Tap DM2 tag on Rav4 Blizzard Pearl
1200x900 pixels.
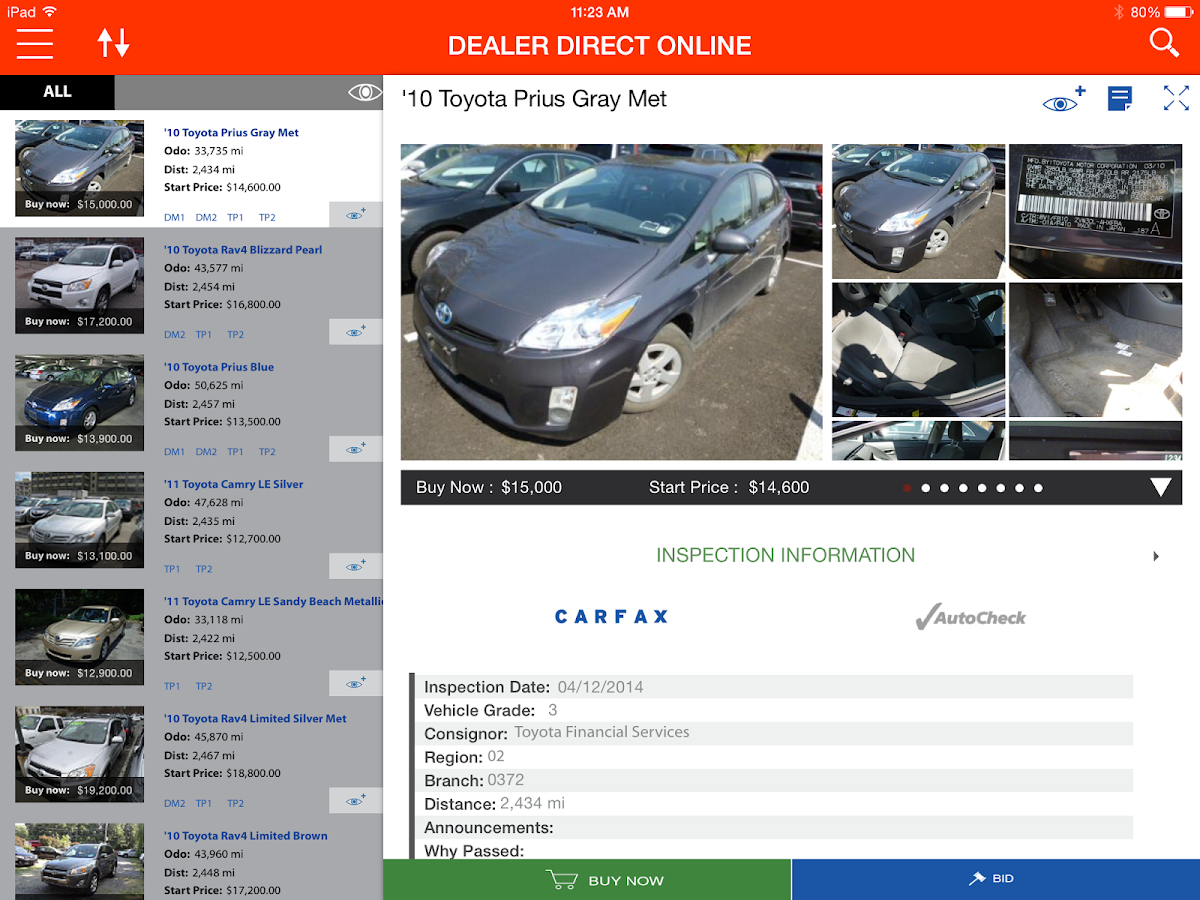(x=174, y=334)
